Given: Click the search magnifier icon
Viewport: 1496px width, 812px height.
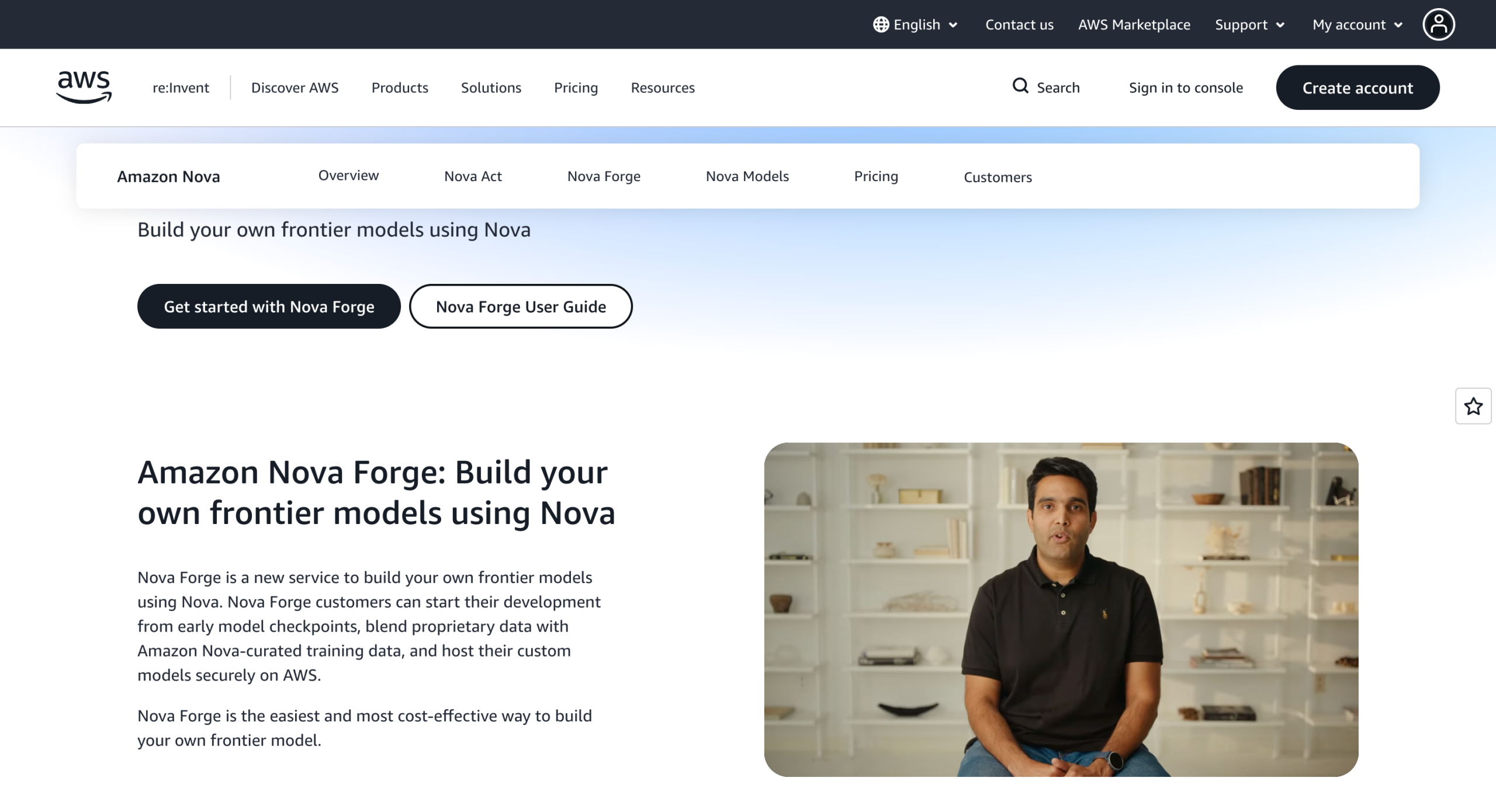Looking at the screenshot, I should coord(1020,86).
